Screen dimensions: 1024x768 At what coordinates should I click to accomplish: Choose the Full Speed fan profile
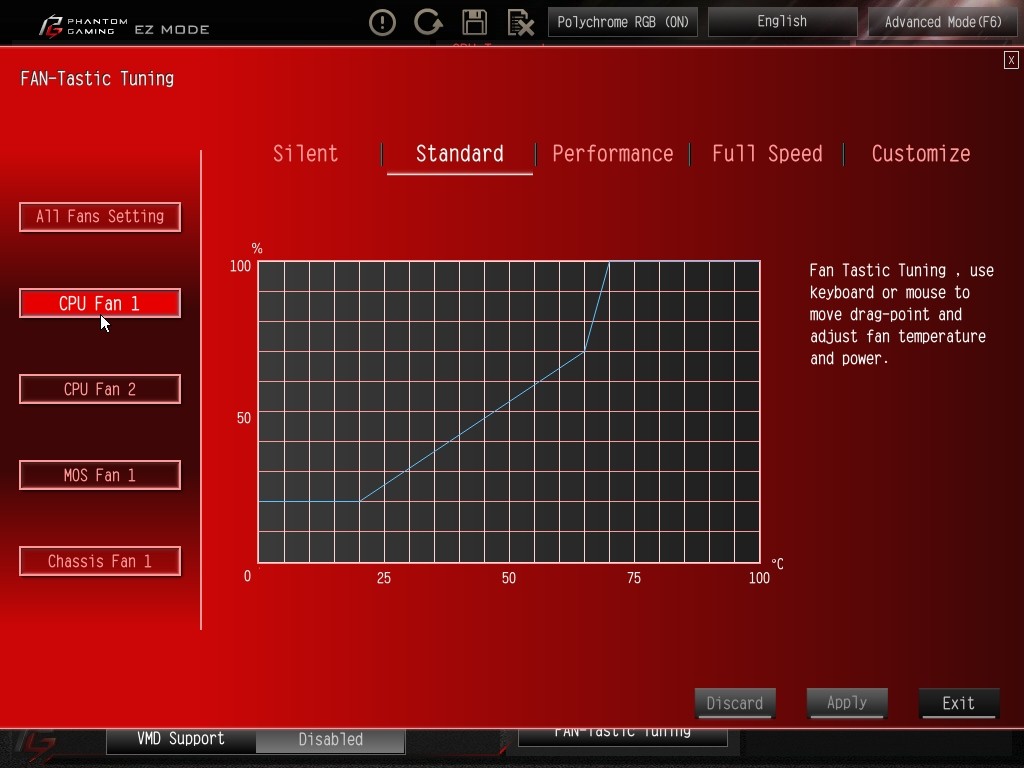point(767,154)
